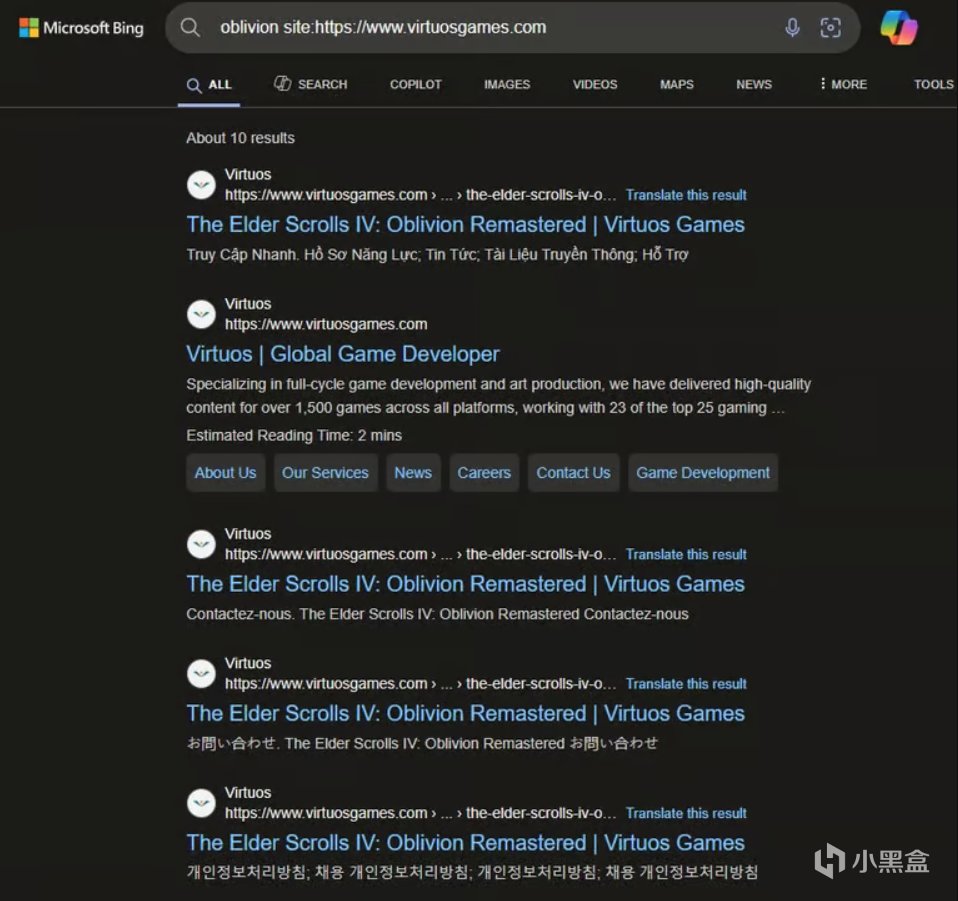Viewport: 958px width, 901px height.
Task: Click the Virtuos favicon above the Vietnamese result
Action: click(x=201, y=184)
